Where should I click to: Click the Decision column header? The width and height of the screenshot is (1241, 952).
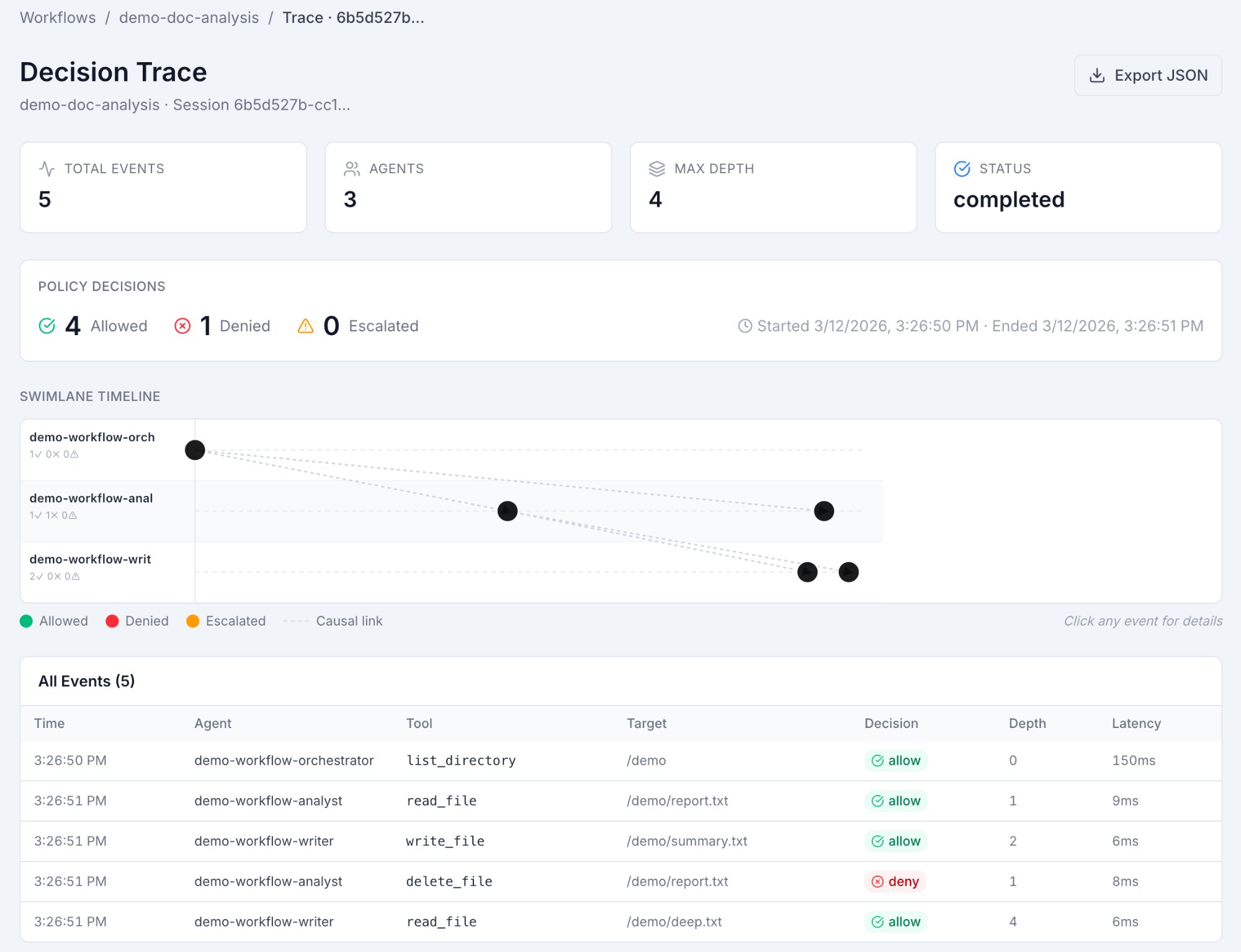point(891,723)
